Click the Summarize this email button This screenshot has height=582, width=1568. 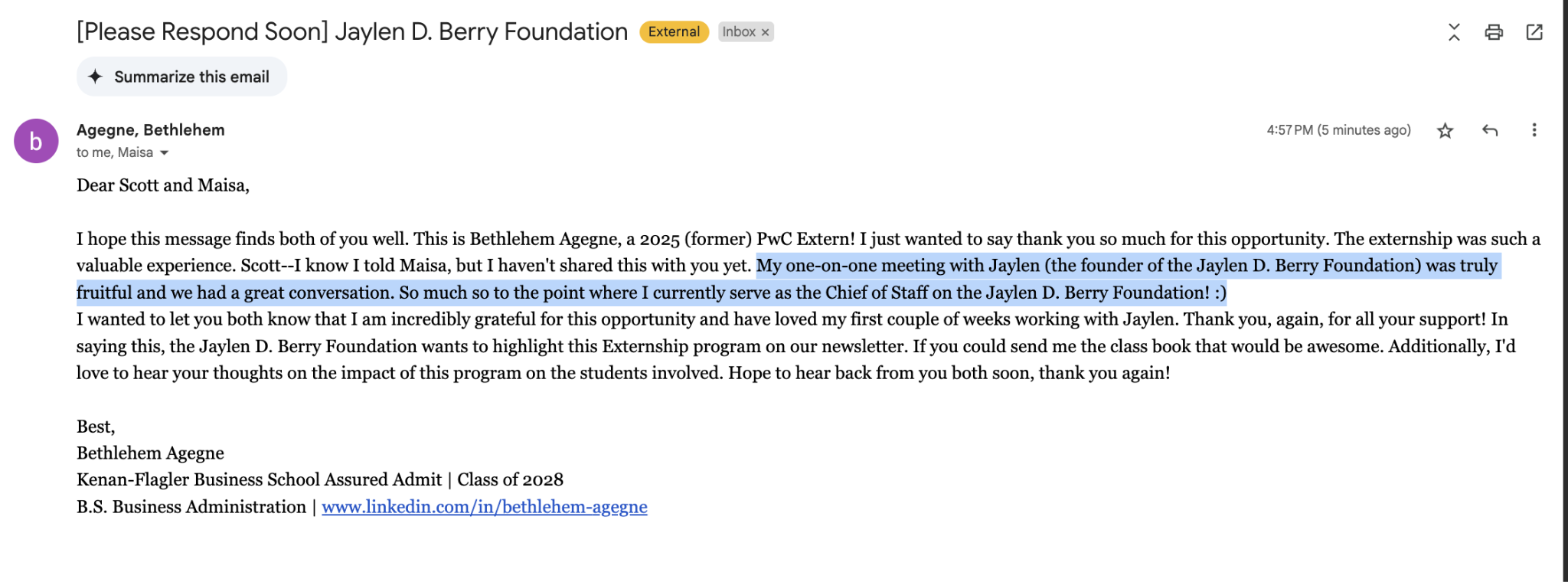pos(181,77)
